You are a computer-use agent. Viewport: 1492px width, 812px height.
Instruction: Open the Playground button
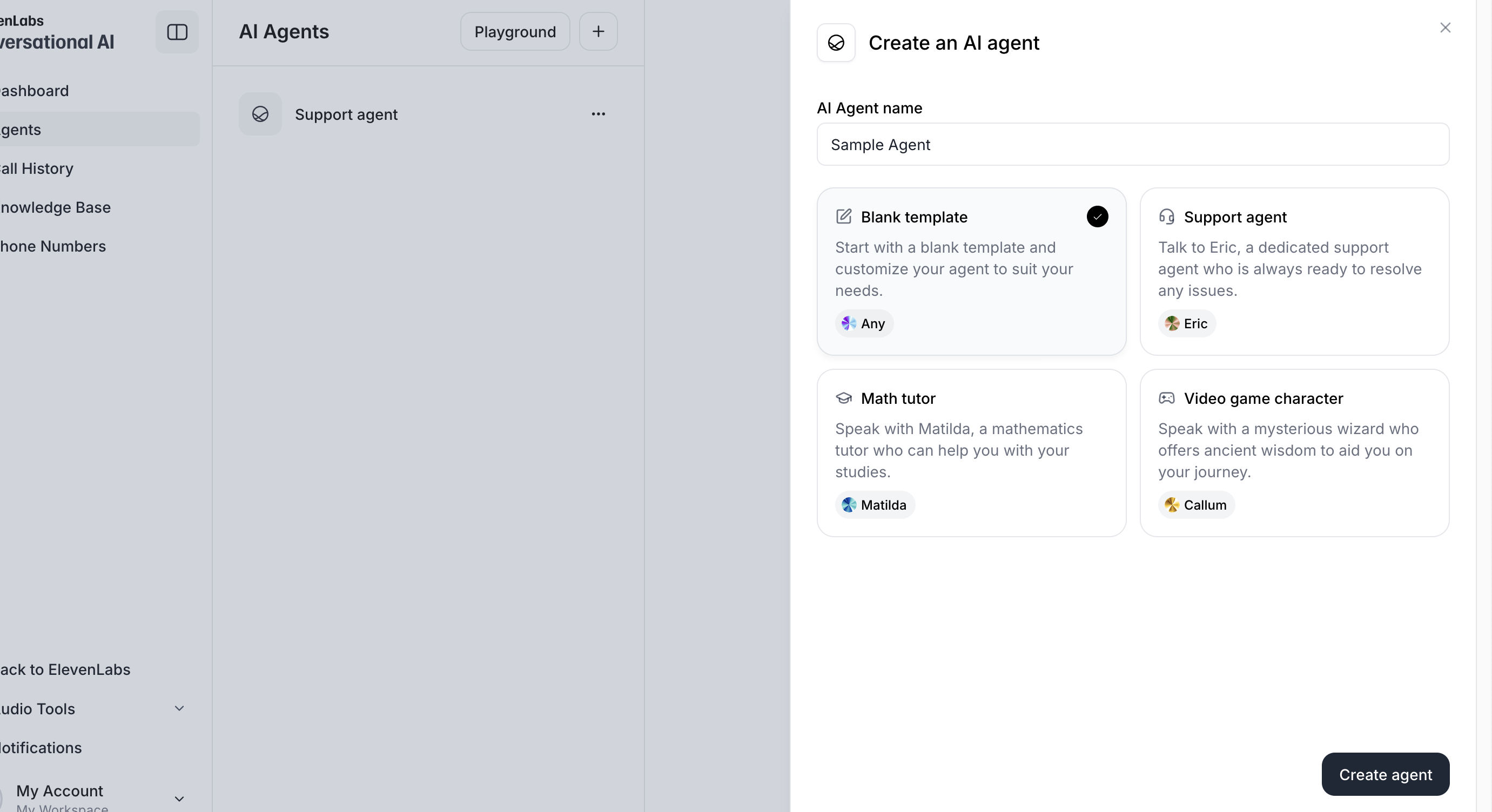click(515, 31)
